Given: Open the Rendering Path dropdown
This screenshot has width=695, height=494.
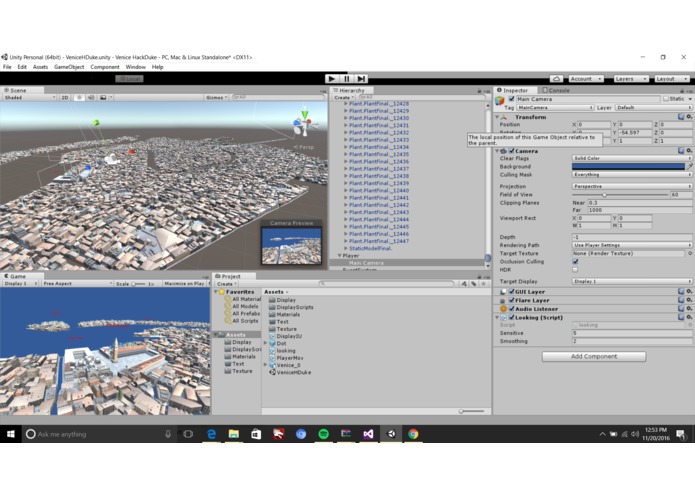Looking at the screenshot, I should click(632, 245).
